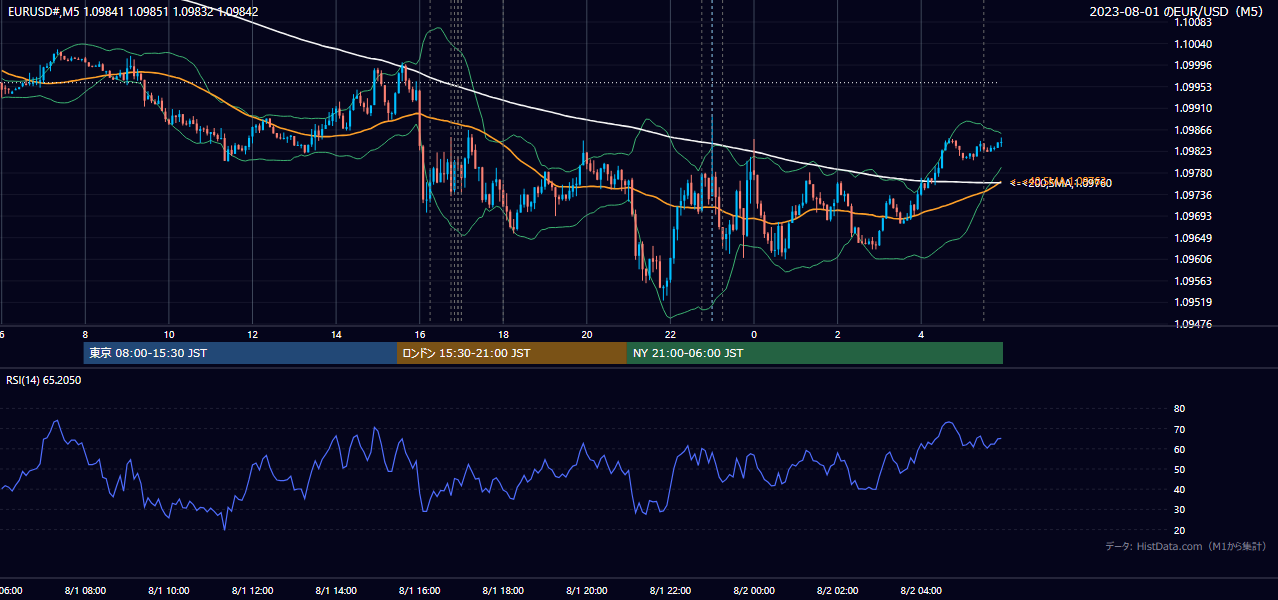Click the 8/1 22:00 date label
1278x600 pixels.
tap(670, 591)
